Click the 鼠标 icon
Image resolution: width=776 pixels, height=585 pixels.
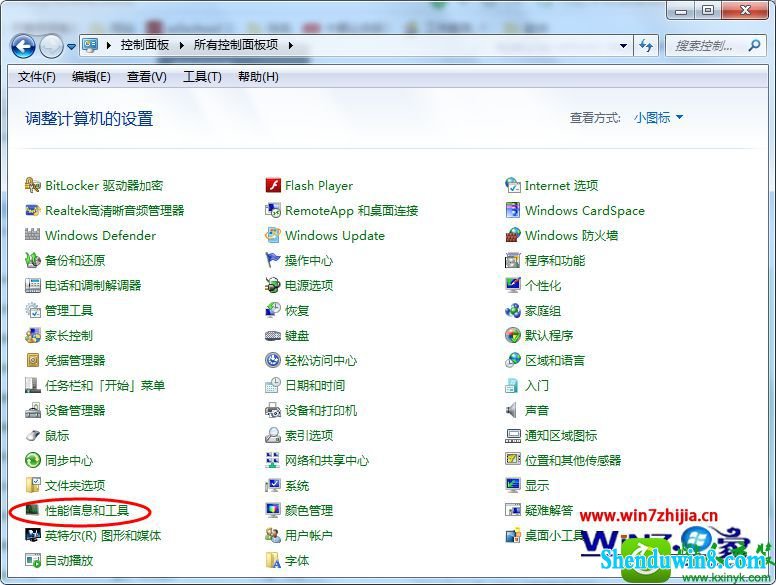[x=33, y=436]
